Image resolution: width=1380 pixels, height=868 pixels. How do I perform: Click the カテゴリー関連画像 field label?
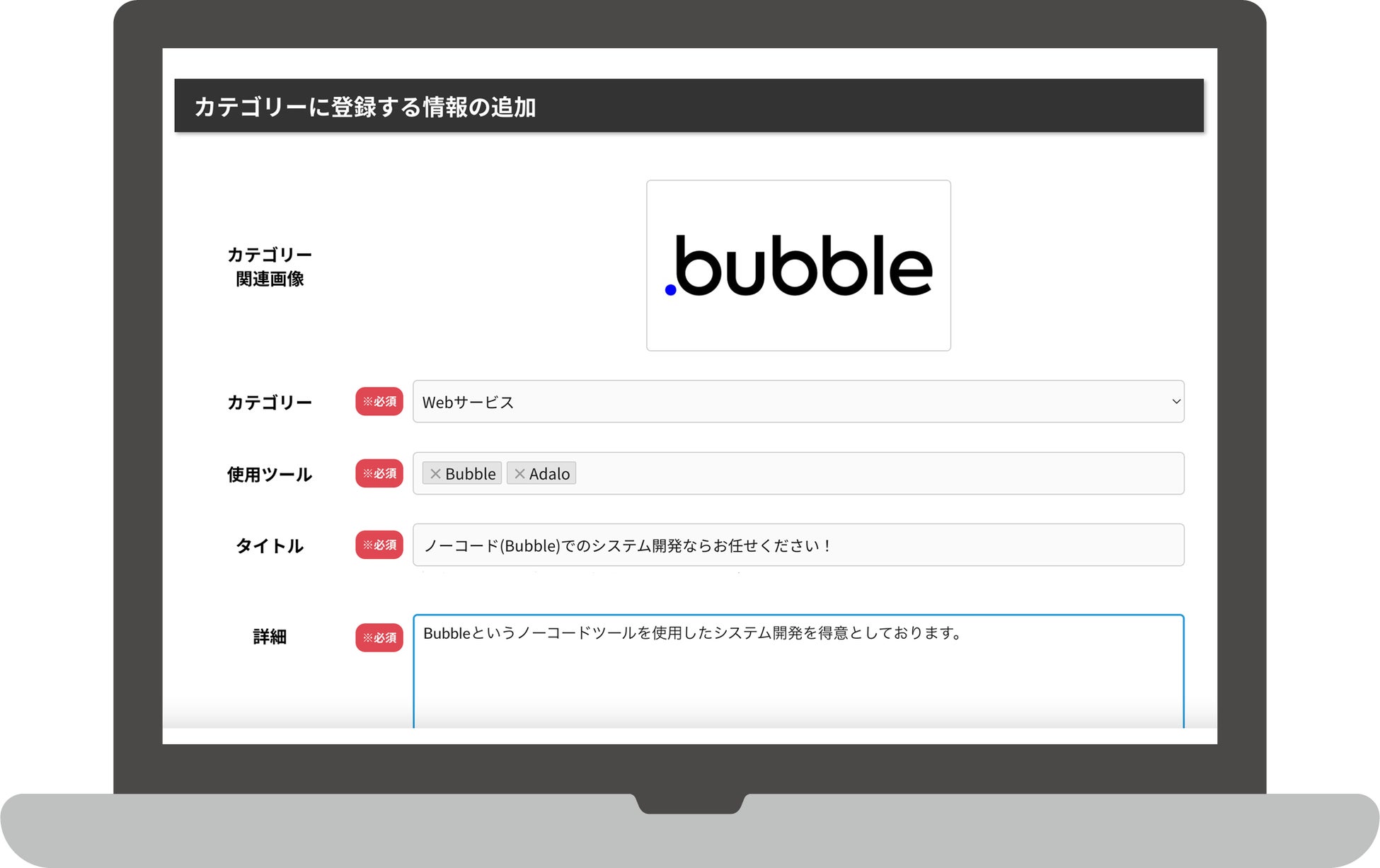coord(270,267)
